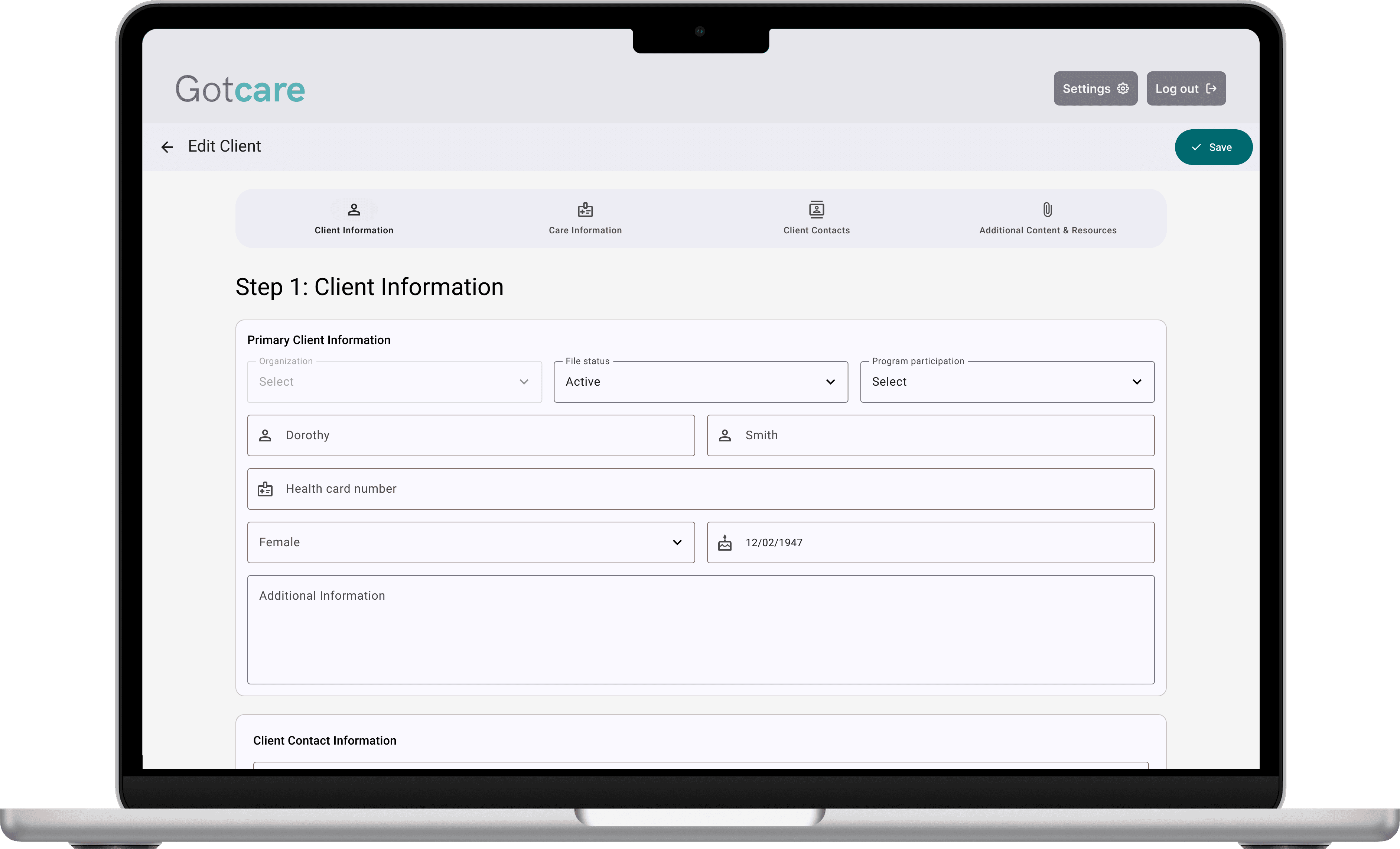1400x849 pixels.
Task: Open Settings
Action: pos(1095,89)
